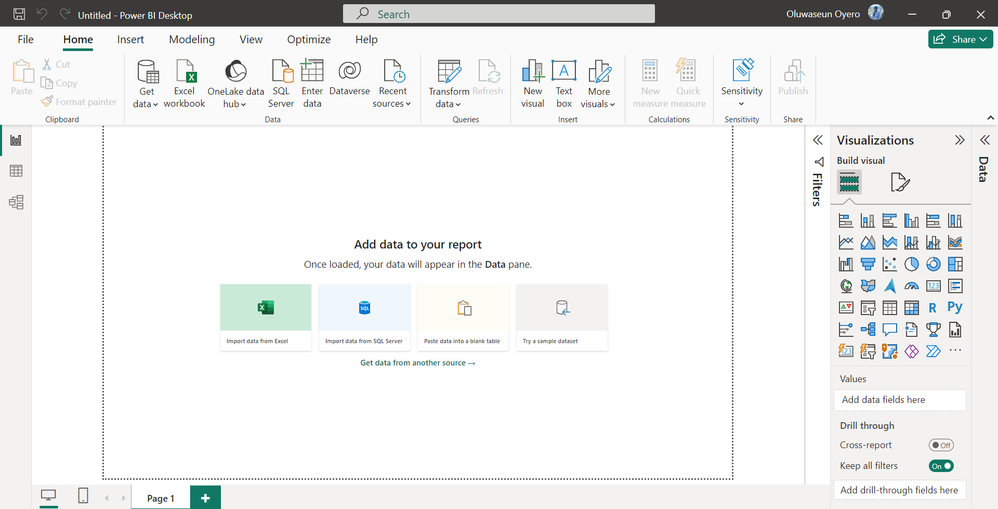This screenshot has height=509, width=998.
Task: Click Import data from Excel card
Action: click(x=265, y=317)
